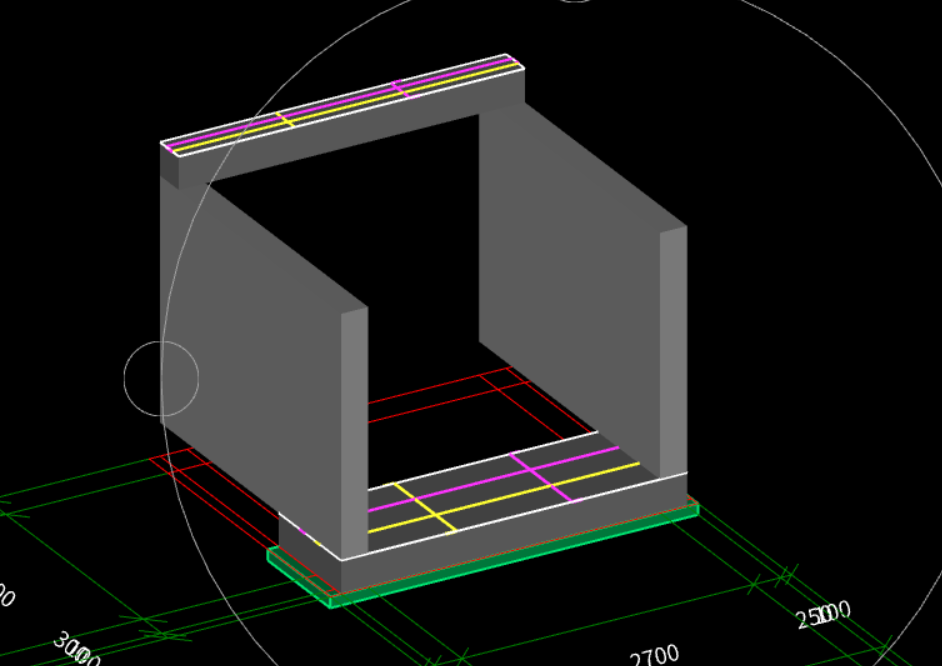Select the long yellow line on the floor slab

503,498
